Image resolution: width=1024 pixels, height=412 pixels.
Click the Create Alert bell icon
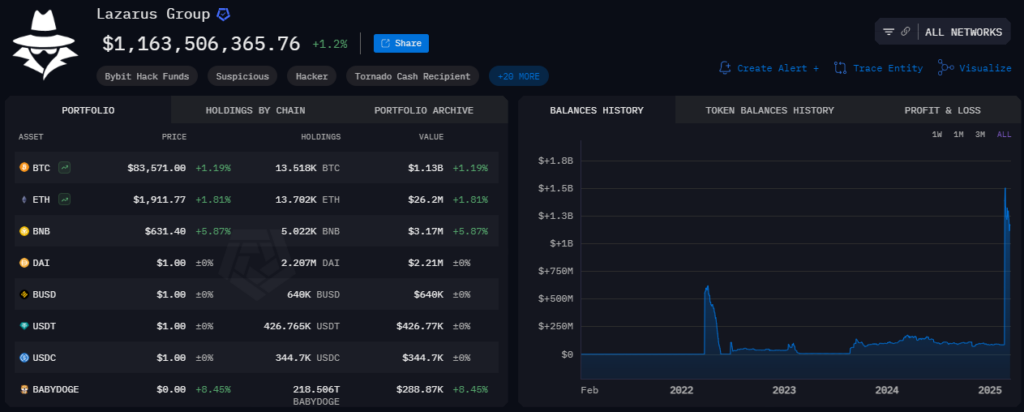[x=725, y=68]
